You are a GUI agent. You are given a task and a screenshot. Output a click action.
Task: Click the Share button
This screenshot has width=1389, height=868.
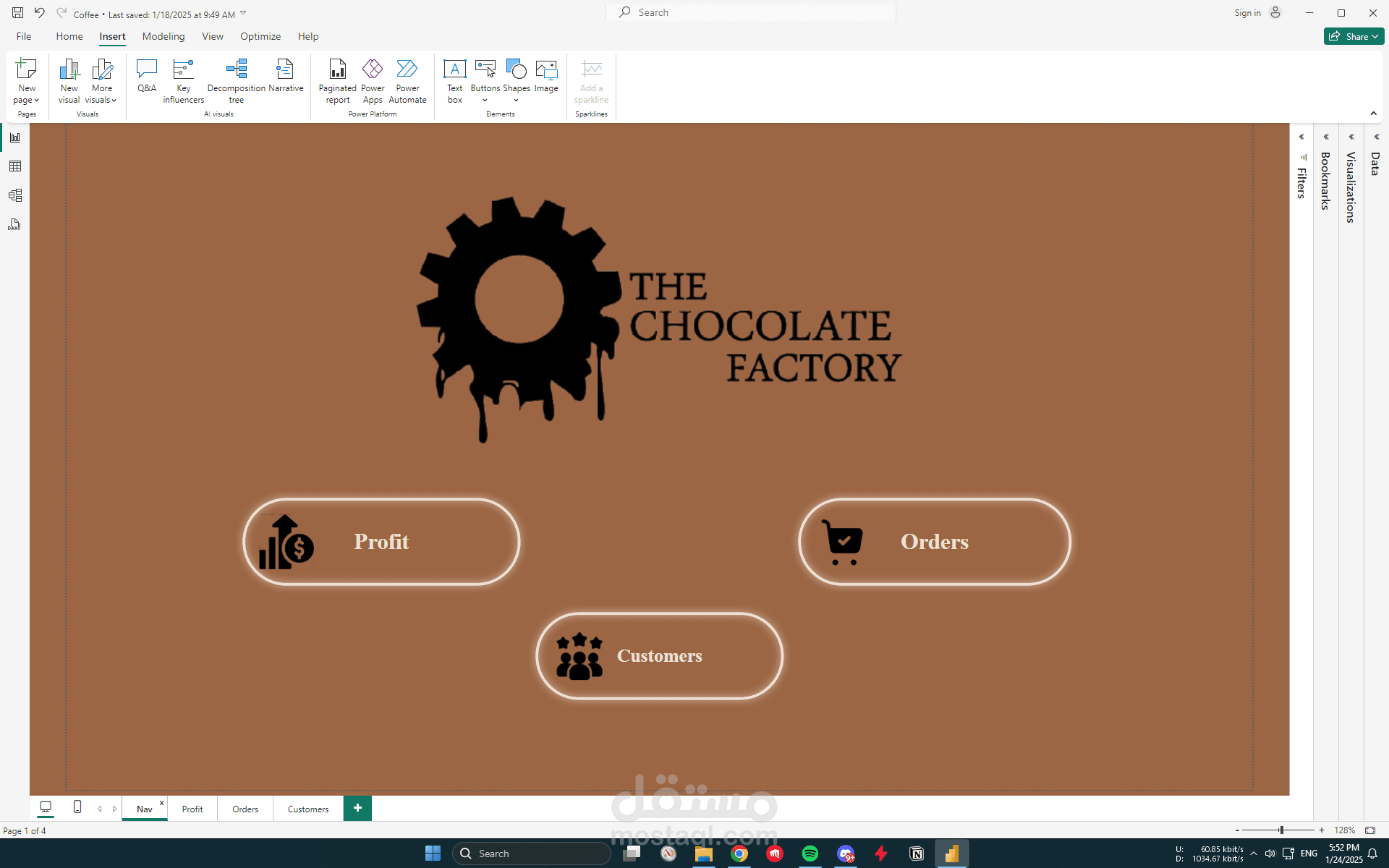1353,36
